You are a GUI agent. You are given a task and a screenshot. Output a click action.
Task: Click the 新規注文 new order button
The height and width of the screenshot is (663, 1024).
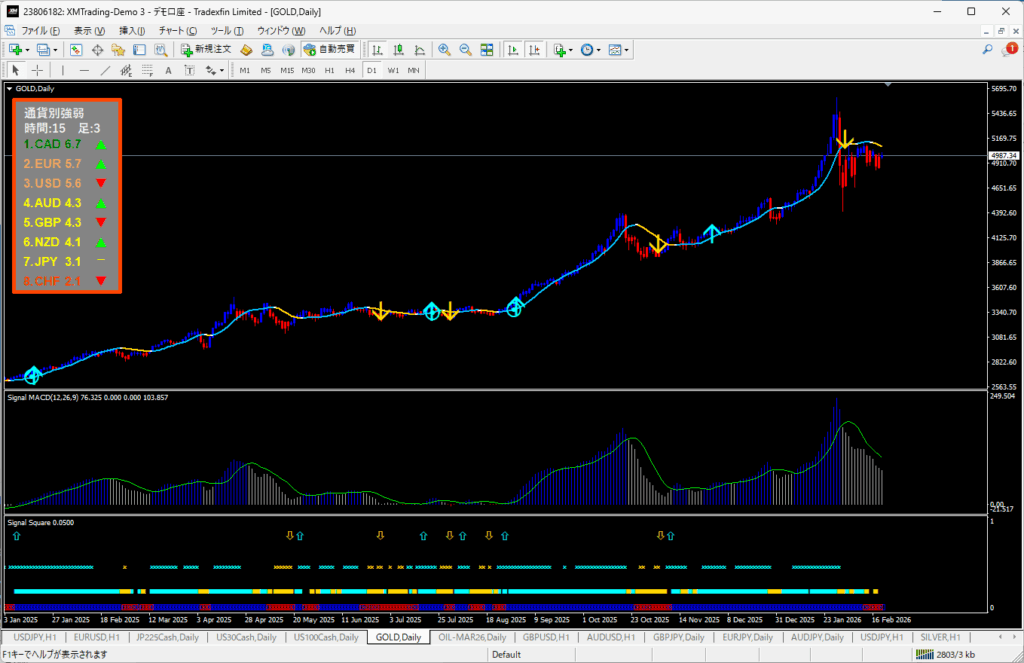pyautogui.click(x=206, y=49)
